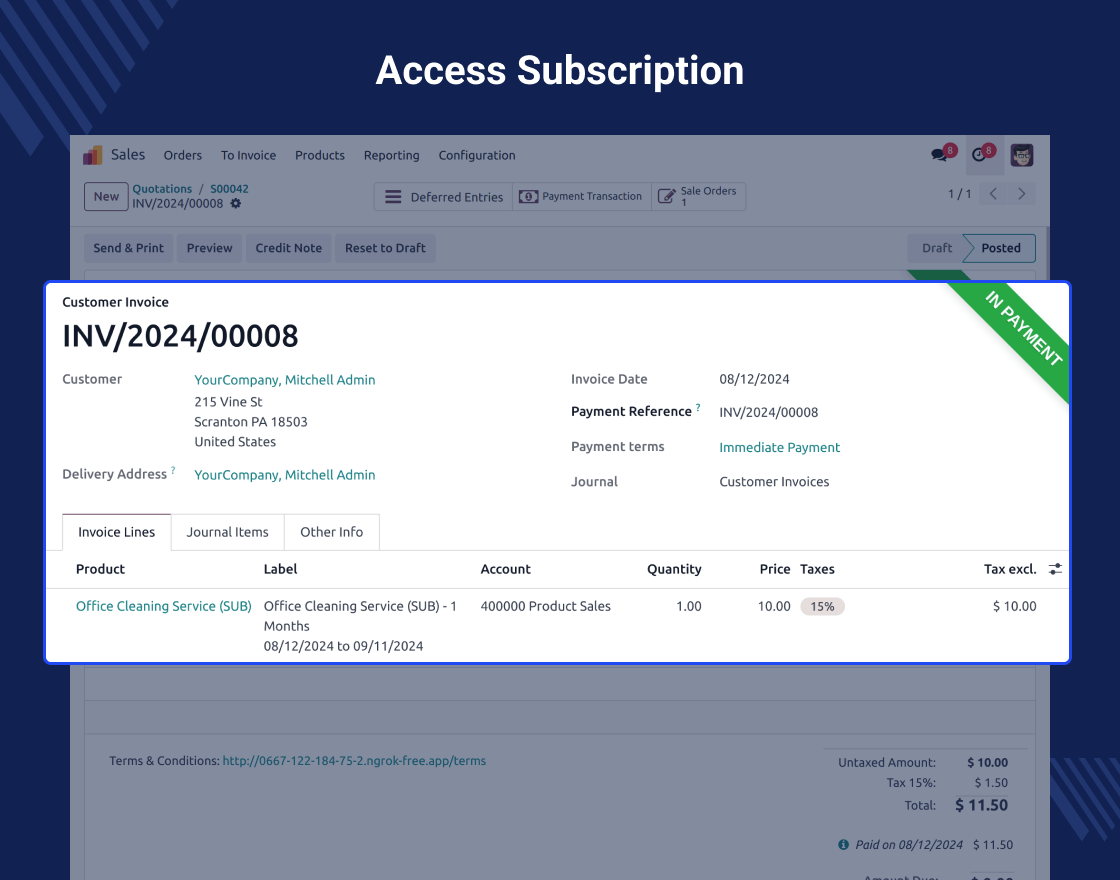Click the Payment Reference help question mark

(698, 407)
